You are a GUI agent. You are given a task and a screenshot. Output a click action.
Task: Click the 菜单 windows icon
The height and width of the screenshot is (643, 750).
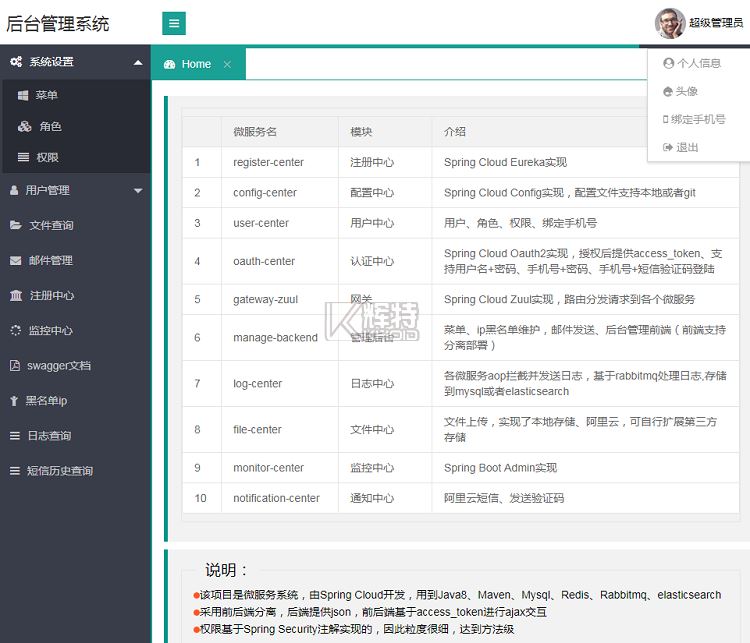23,95
